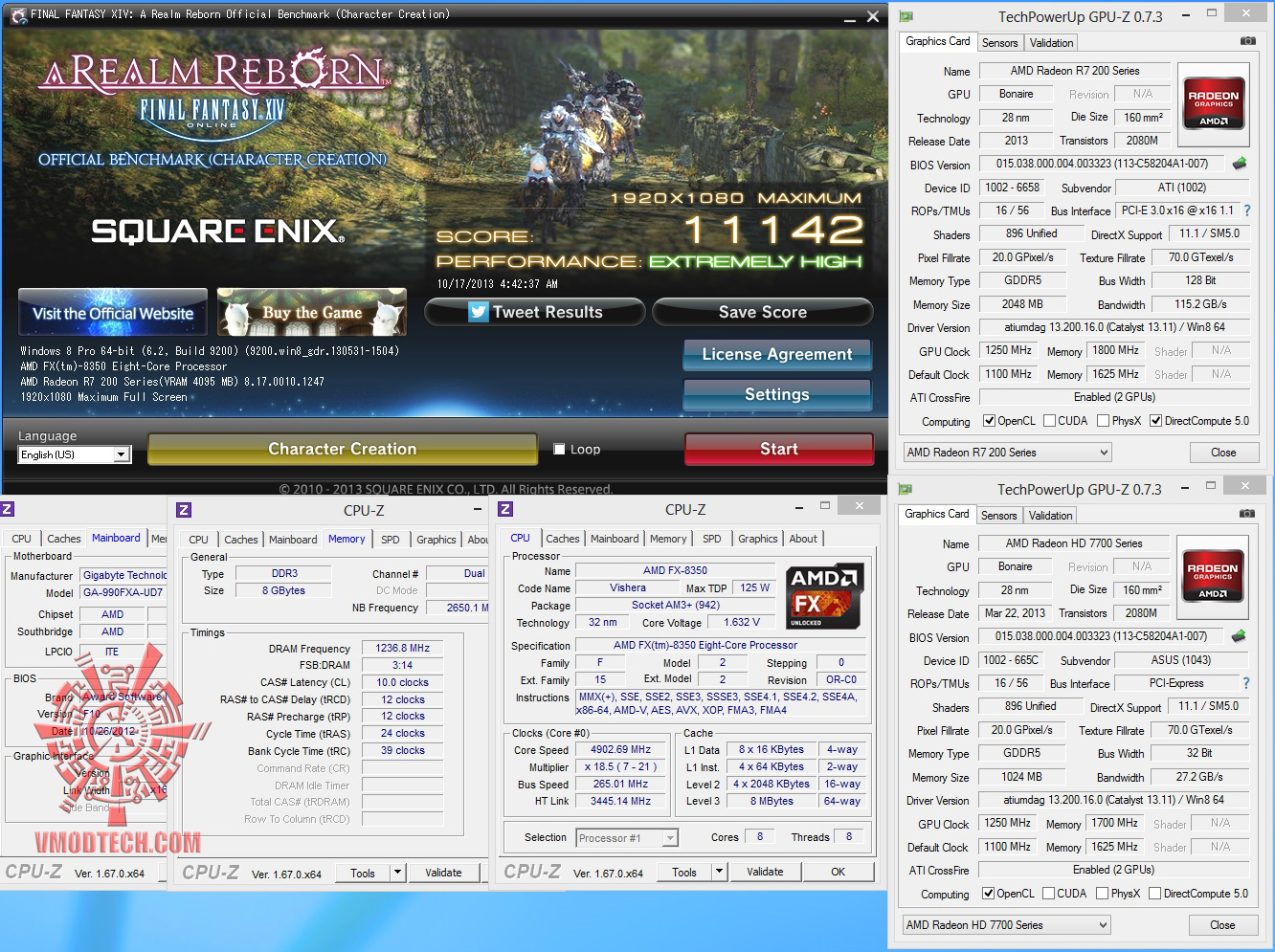The image size is (1275, 952).
Task: Click Tools button in CPU-Z Memory window
Action: (x=363, y=873)
